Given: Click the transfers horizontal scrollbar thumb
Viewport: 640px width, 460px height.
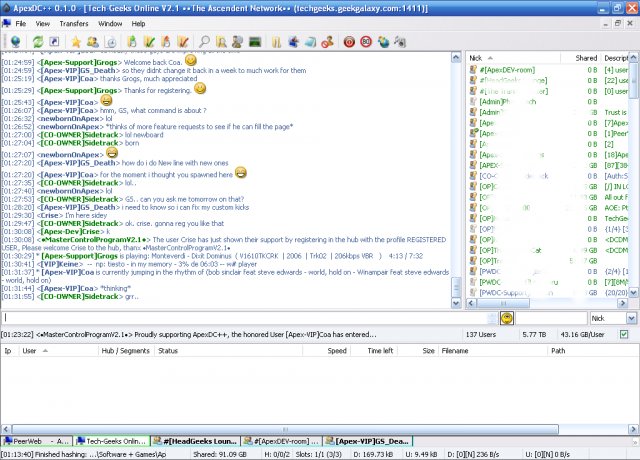Looking at the screenshot, I should pyautogui.click(x=285, y=429).
